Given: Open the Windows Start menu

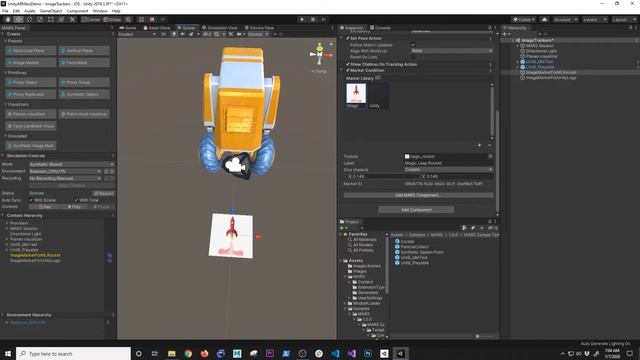Looking at the screenshot, I should (7, 353).
